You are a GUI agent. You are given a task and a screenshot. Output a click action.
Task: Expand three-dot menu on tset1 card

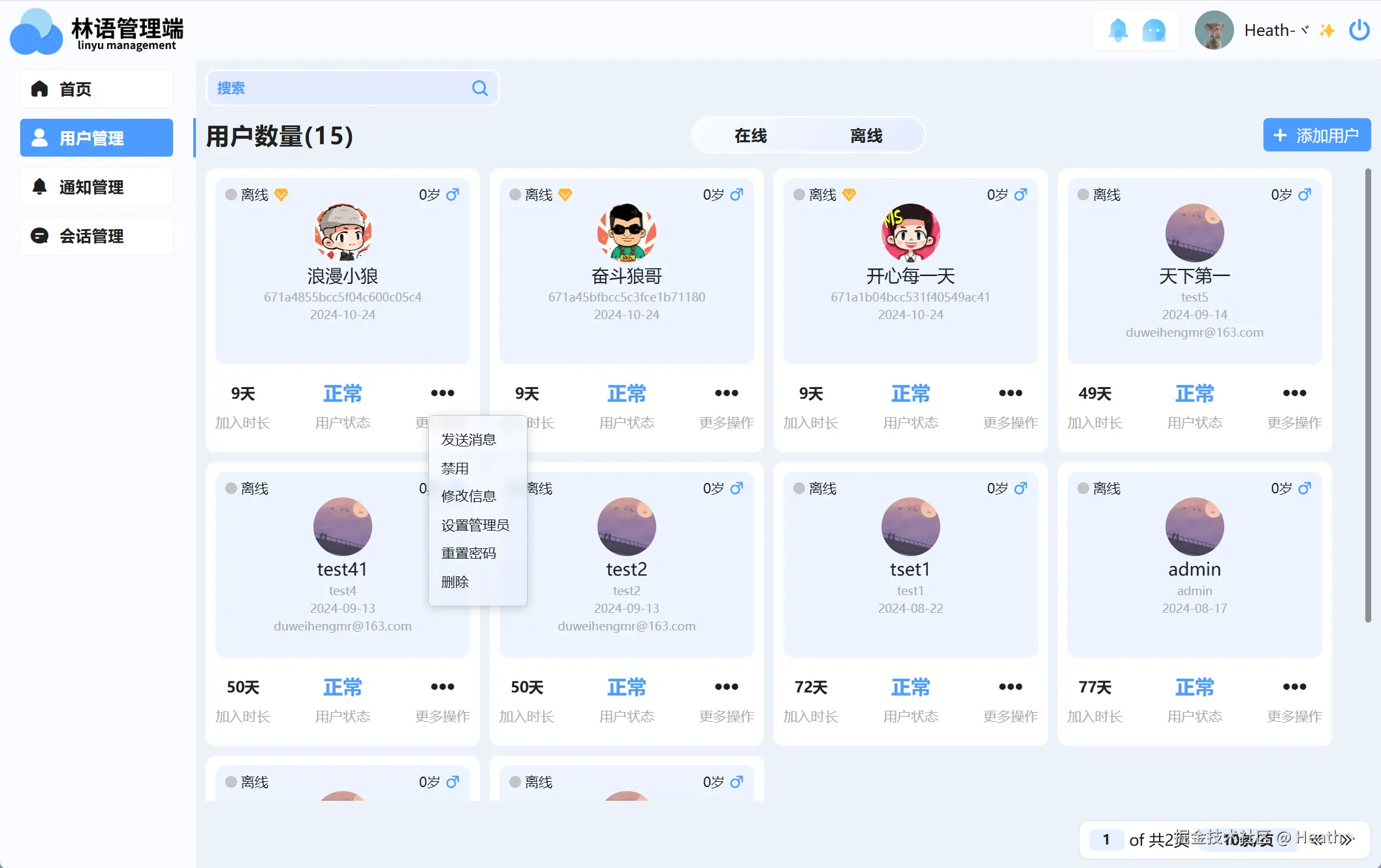pos(1010,687)
